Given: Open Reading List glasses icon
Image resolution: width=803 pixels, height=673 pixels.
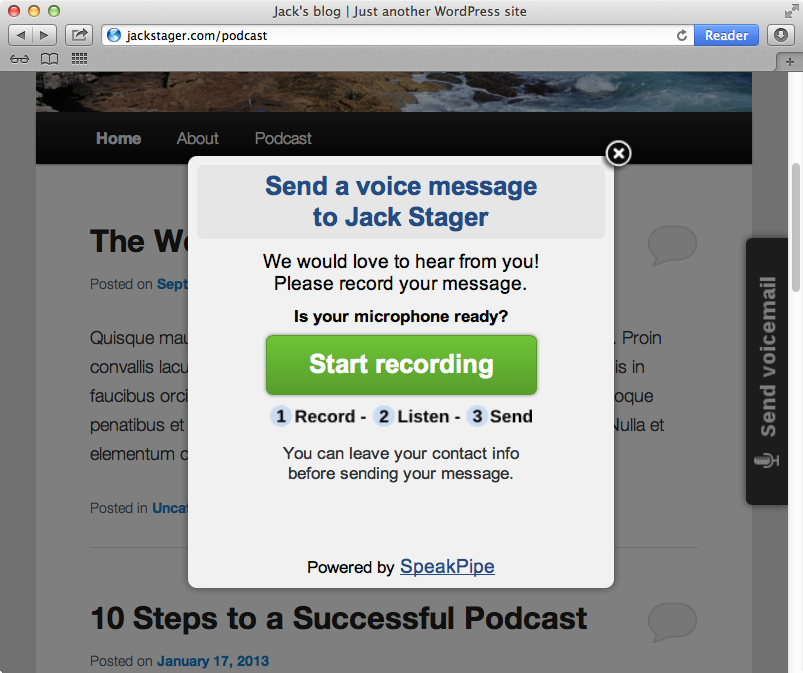Looking at the screenshot, I should (19, 59).
